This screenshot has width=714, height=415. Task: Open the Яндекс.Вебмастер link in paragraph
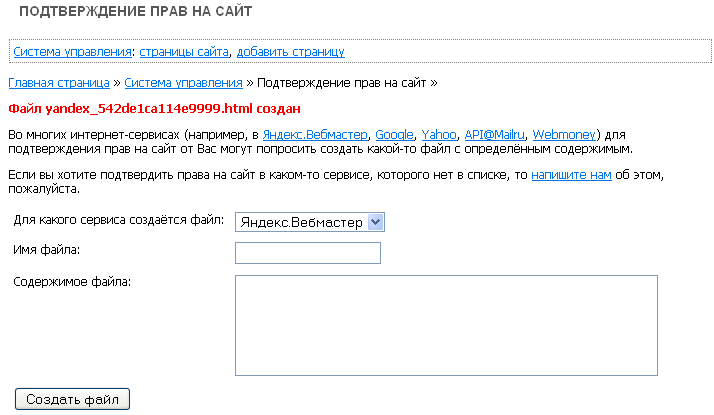(x=316, y=134)
